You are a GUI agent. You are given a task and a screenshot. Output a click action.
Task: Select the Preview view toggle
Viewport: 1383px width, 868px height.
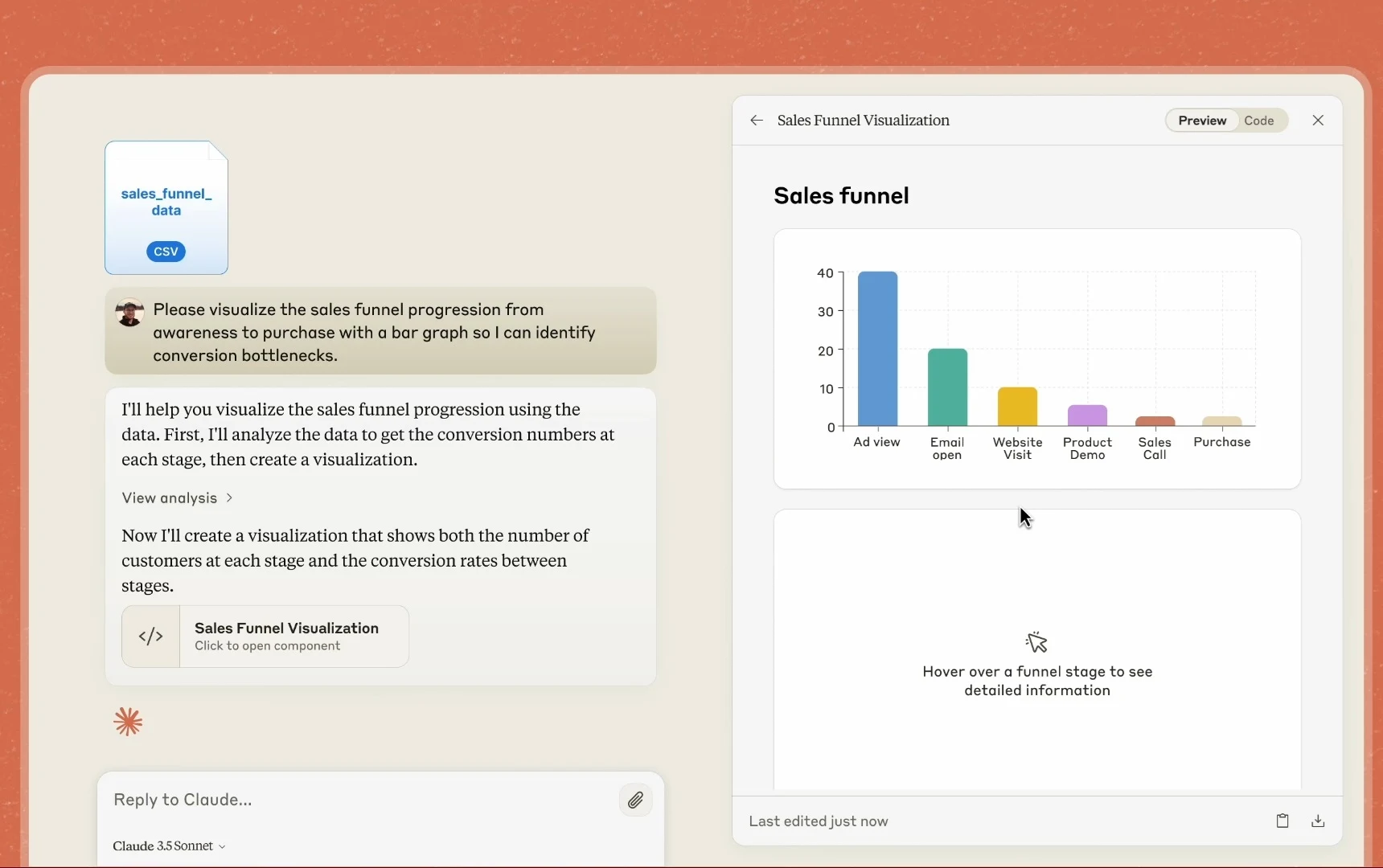point(1201,121)
